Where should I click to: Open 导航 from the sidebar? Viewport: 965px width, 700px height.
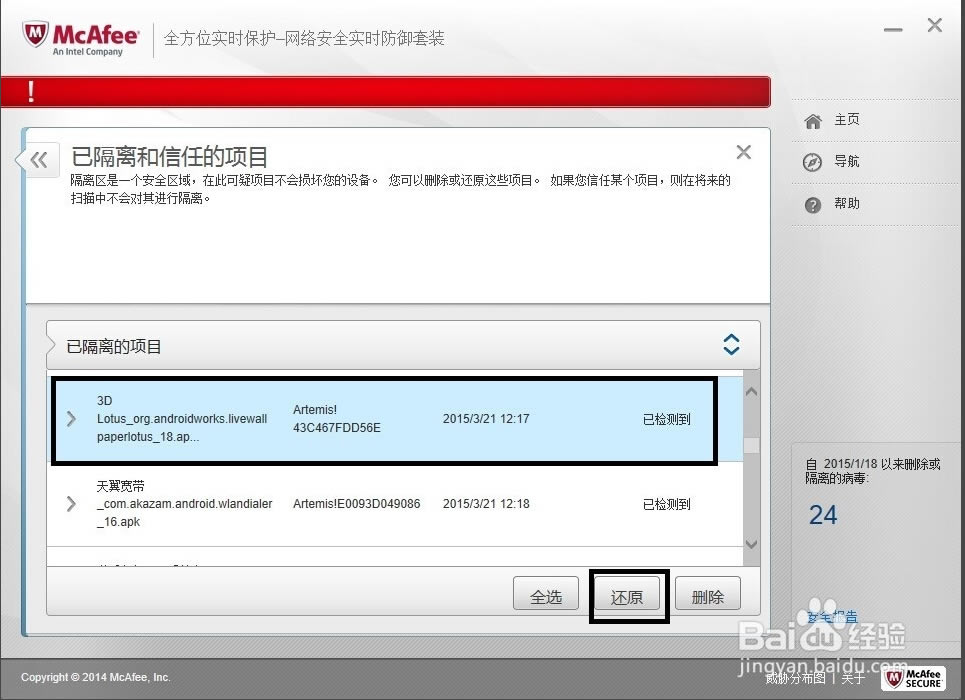tap(847, 161)
